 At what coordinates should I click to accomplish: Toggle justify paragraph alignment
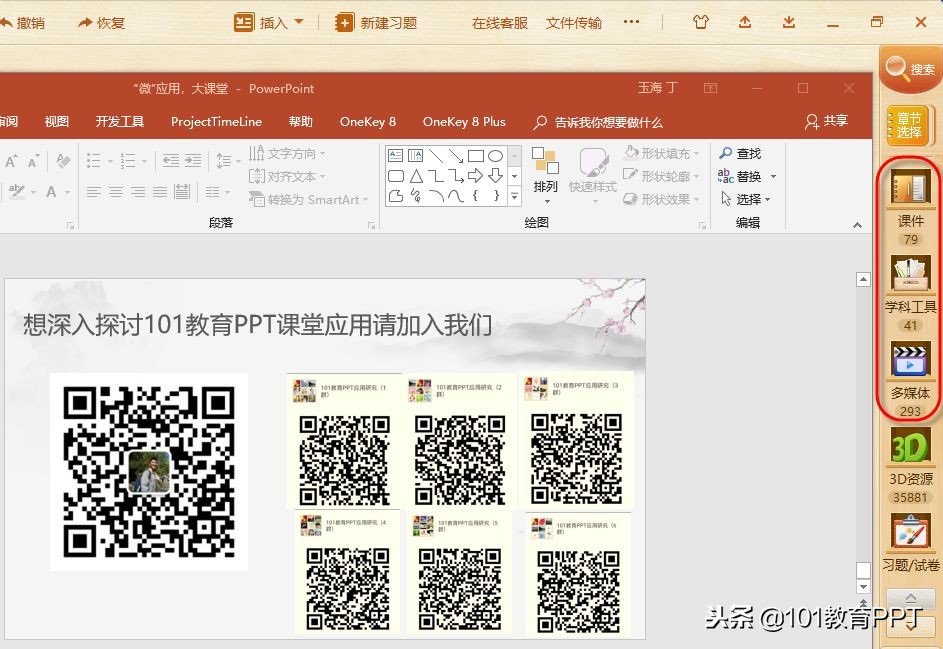159,192
